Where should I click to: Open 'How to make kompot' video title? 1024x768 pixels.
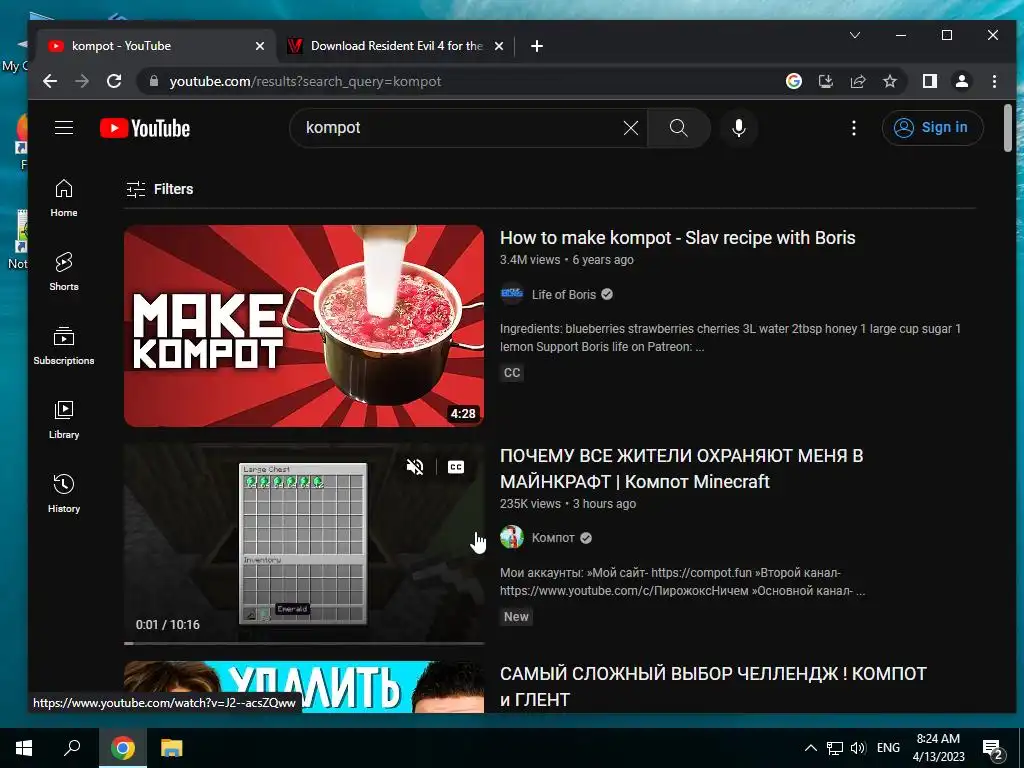(677, 238)
